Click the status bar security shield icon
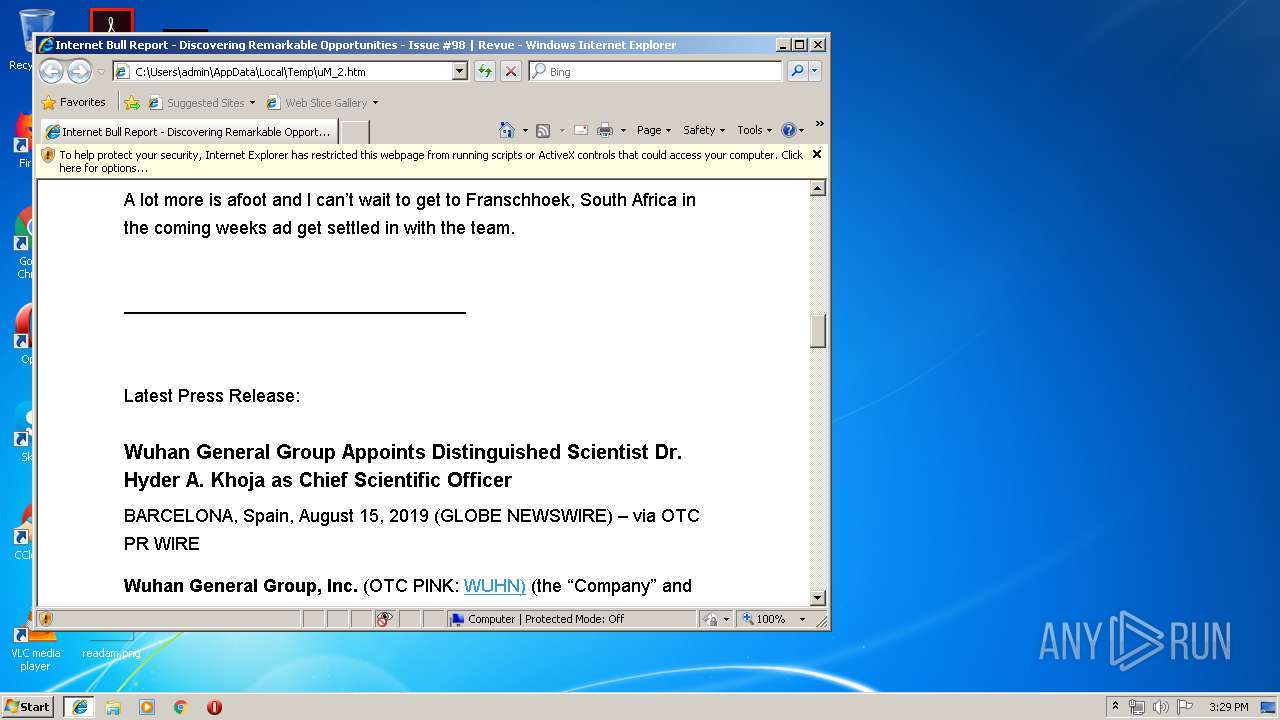This screenshot has height=720, width=1280. (46, 619)
